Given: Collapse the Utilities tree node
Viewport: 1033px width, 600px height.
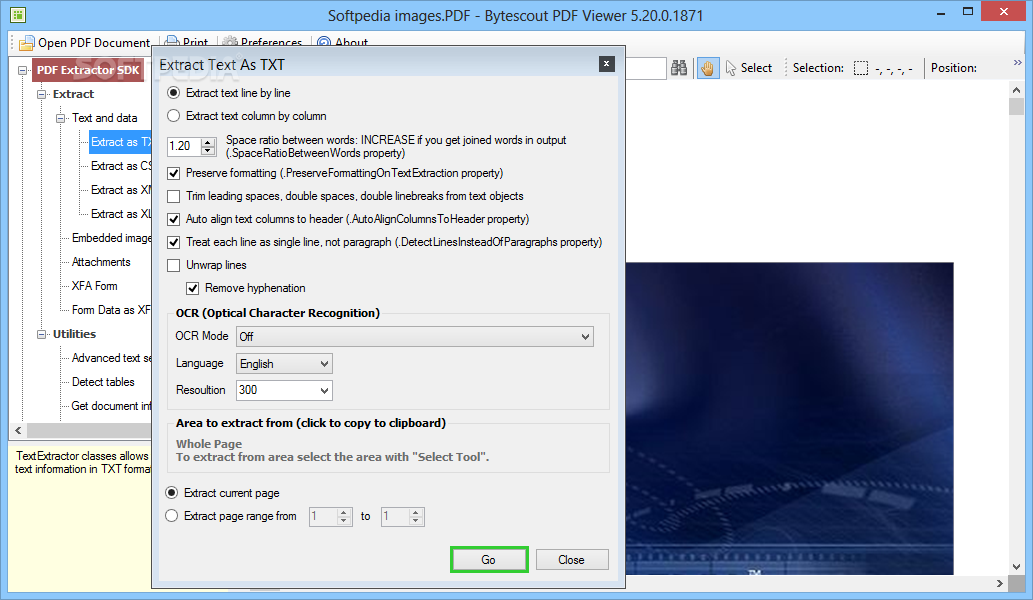Looking at the screenshot, I should 42,335.
